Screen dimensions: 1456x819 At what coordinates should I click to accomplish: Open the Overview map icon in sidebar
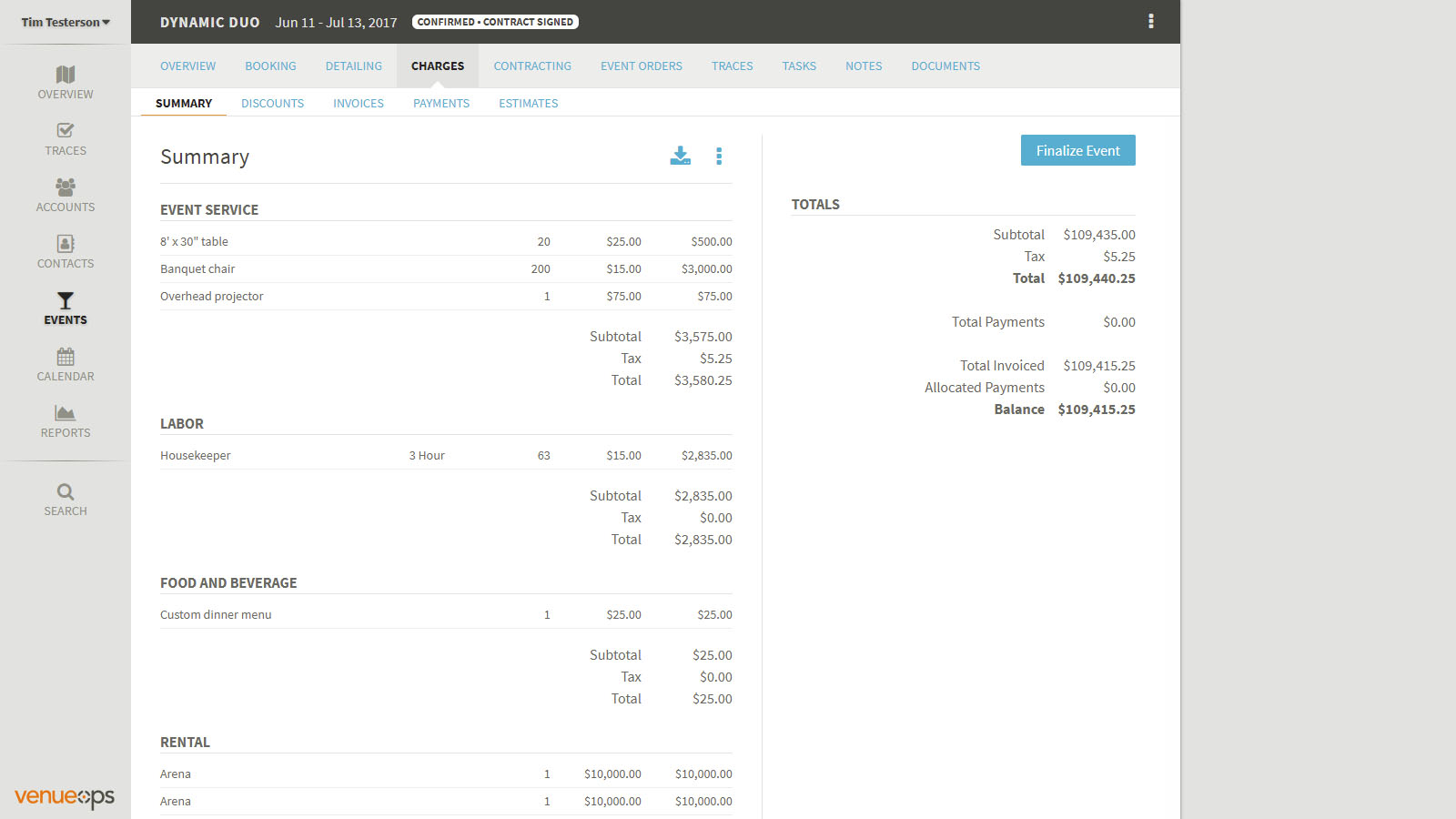pyautogui.click(x=66, y=75)
